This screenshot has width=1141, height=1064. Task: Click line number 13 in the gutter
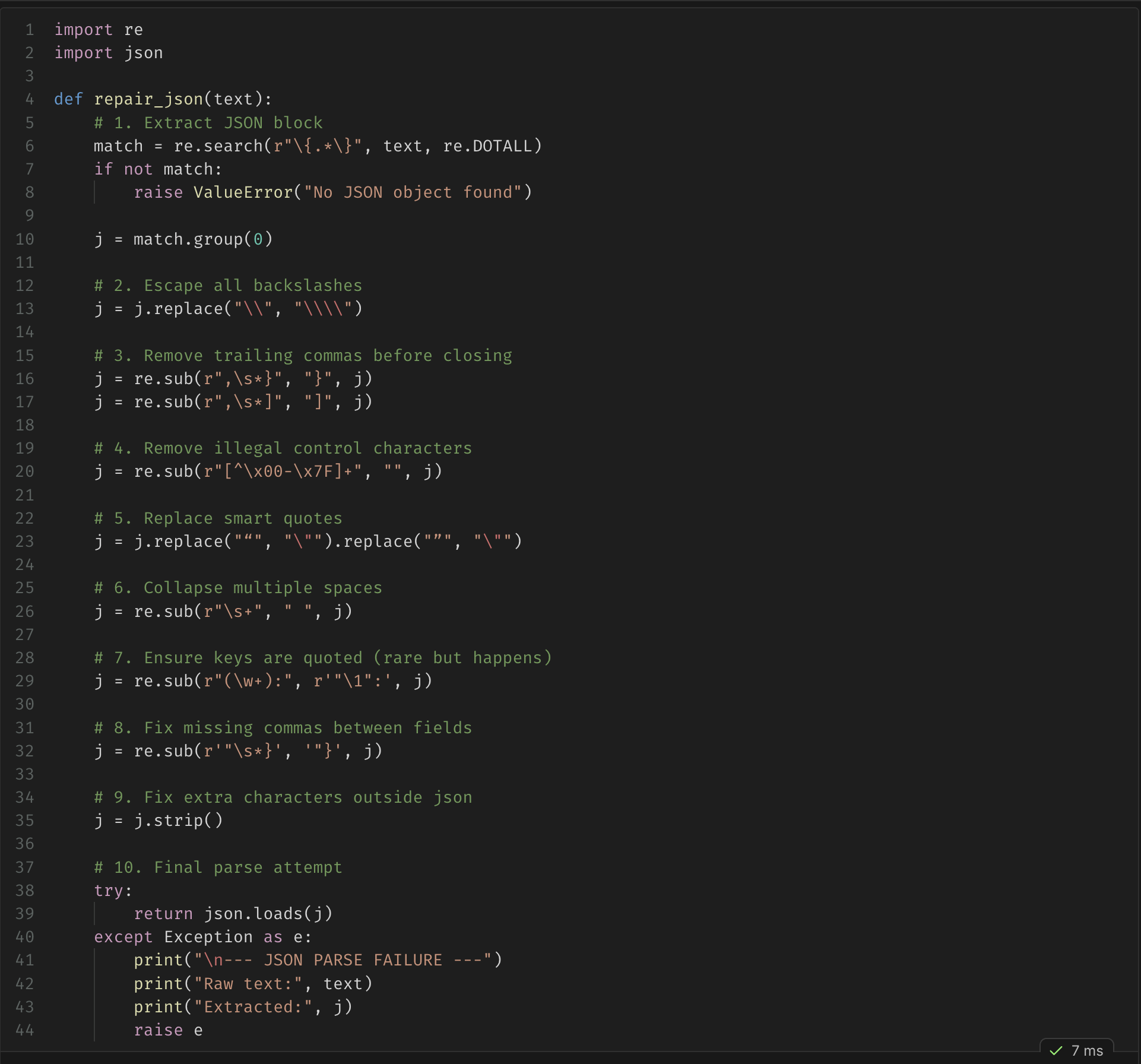(x=25, y=309)
